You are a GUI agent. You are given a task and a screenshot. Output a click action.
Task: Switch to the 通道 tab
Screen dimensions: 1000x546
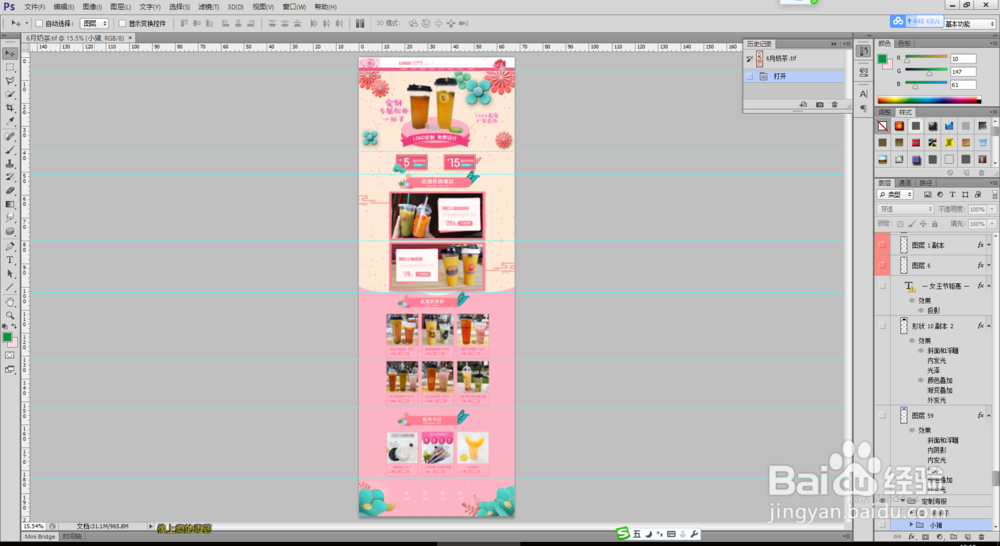pyautogui.click(x=905, y=183)
